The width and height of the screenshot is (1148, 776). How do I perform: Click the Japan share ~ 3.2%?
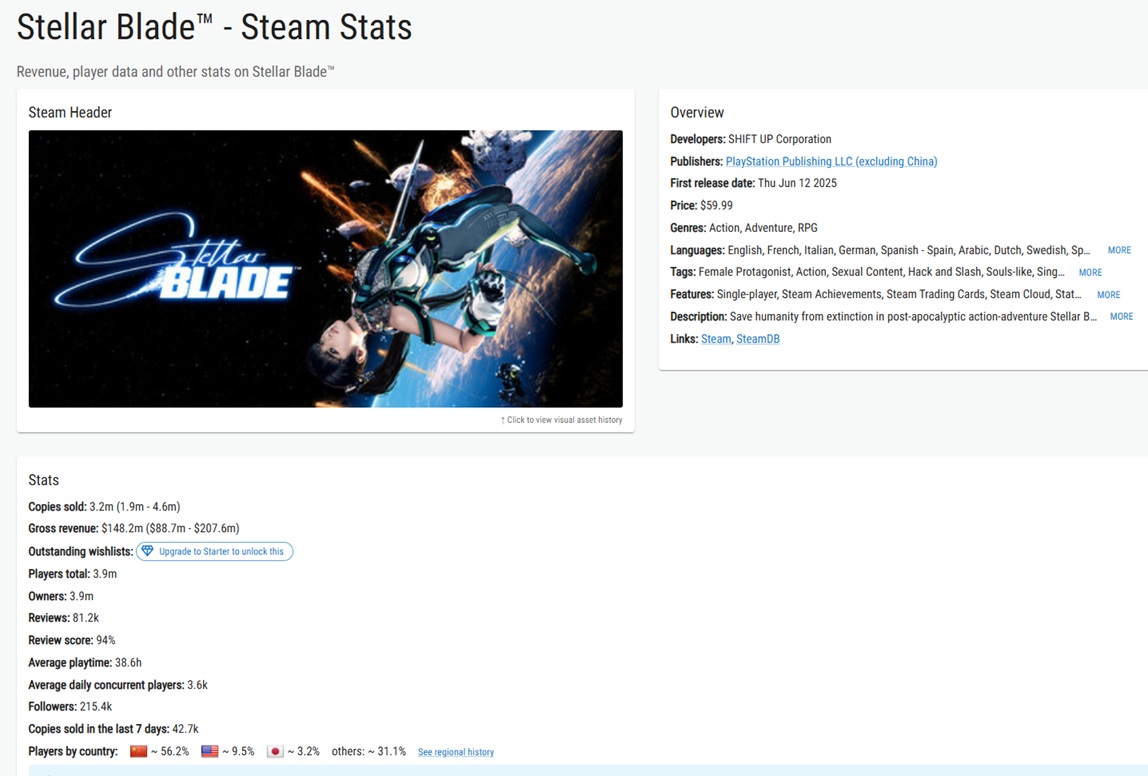pos(304,751)
